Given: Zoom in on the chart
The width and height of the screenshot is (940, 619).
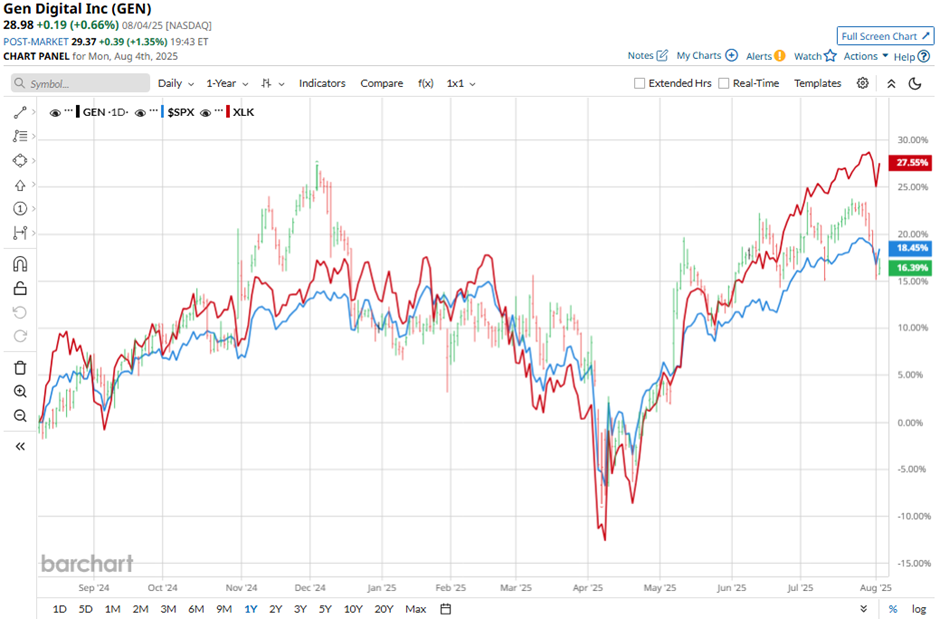Looking at the screenshot, I should 20,391.
